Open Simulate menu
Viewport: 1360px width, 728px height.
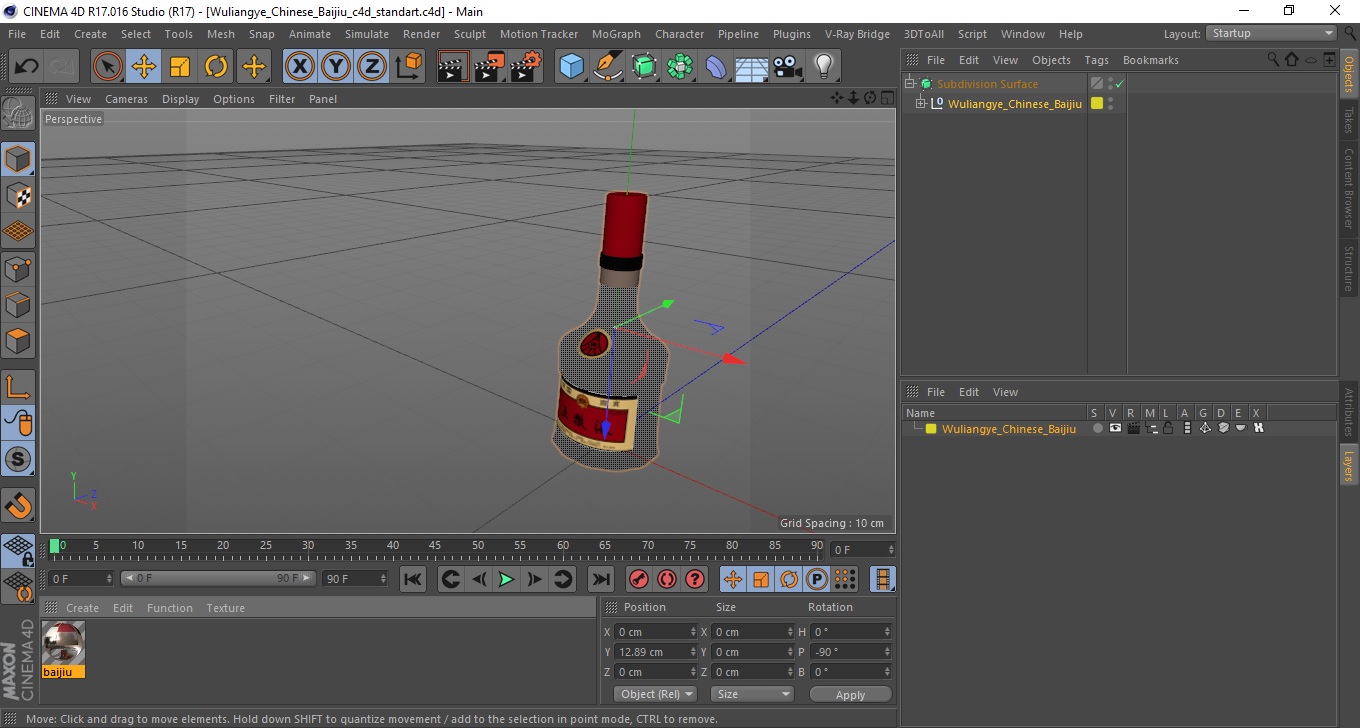(x=367, y=34)
